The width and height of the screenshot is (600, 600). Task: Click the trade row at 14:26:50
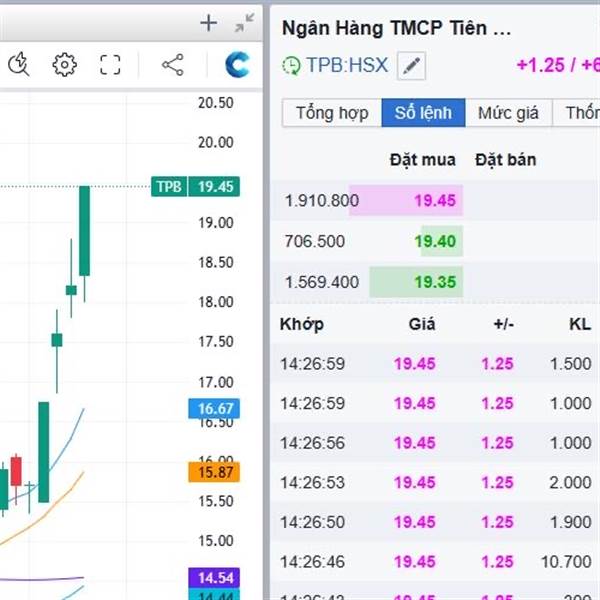435,522
